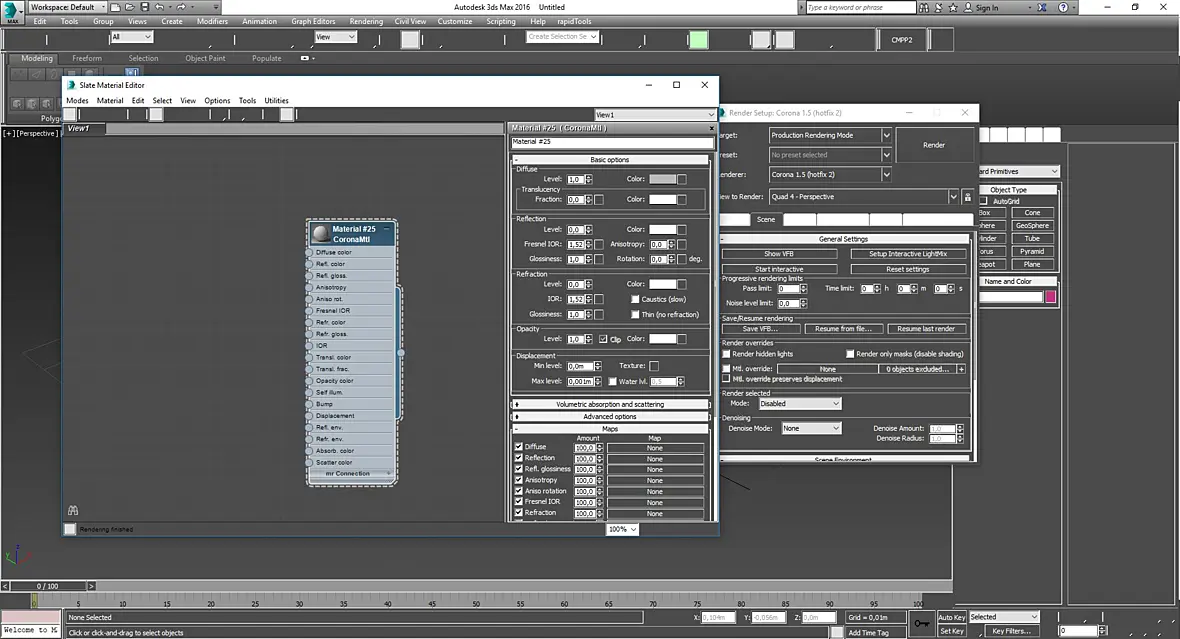Expand the Advanced options rollout
Screen dimensions: 1180x639
(610, 416)
